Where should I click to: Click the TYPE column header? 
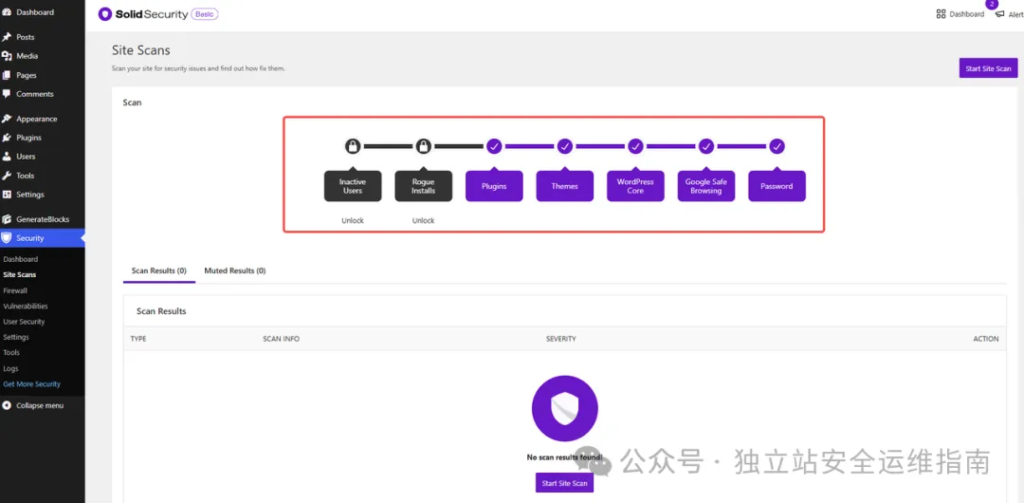click(x=138, y=339)
